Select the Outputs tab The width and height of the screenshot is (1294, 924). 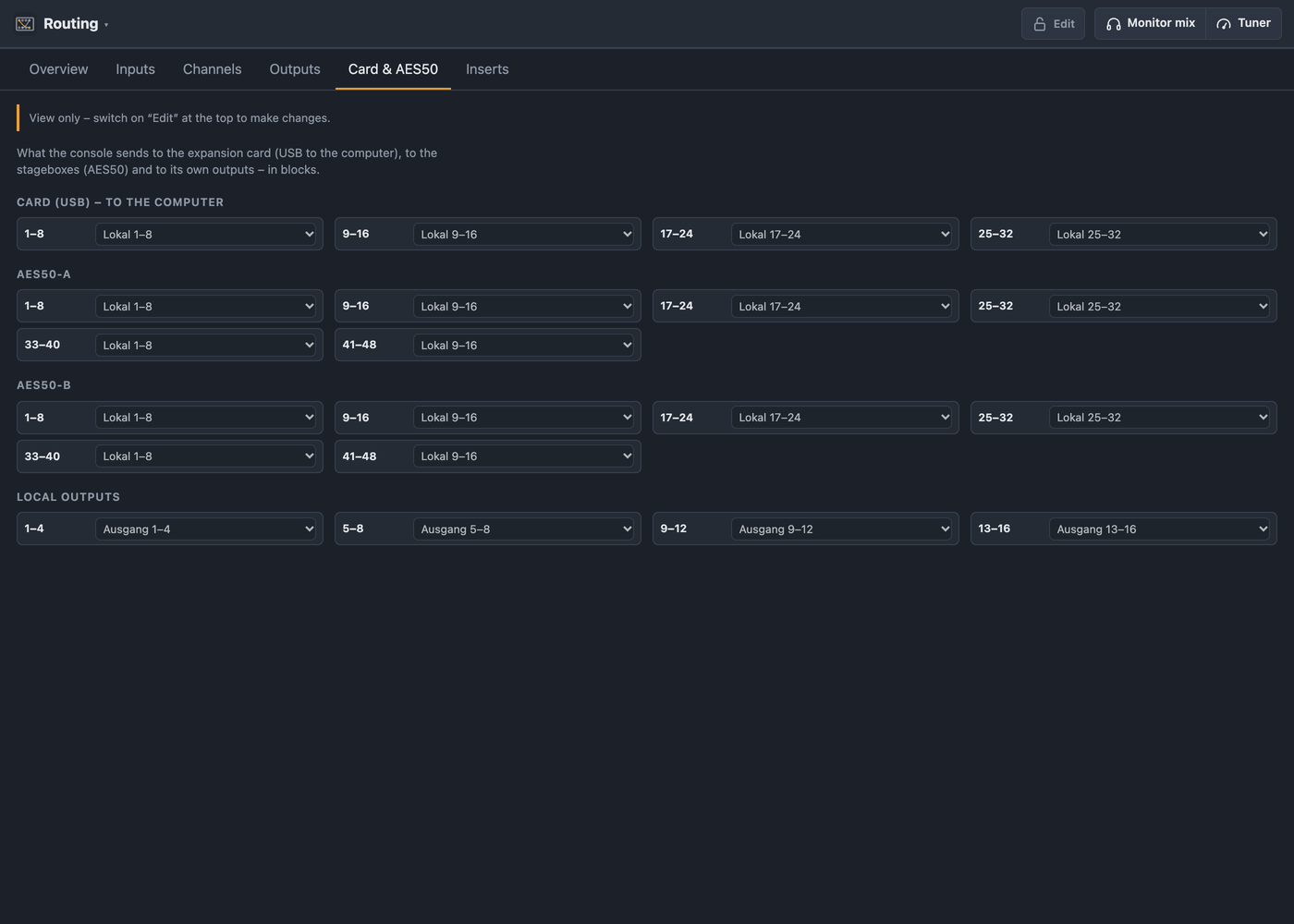pyautogui.click(x=295, y=69)
